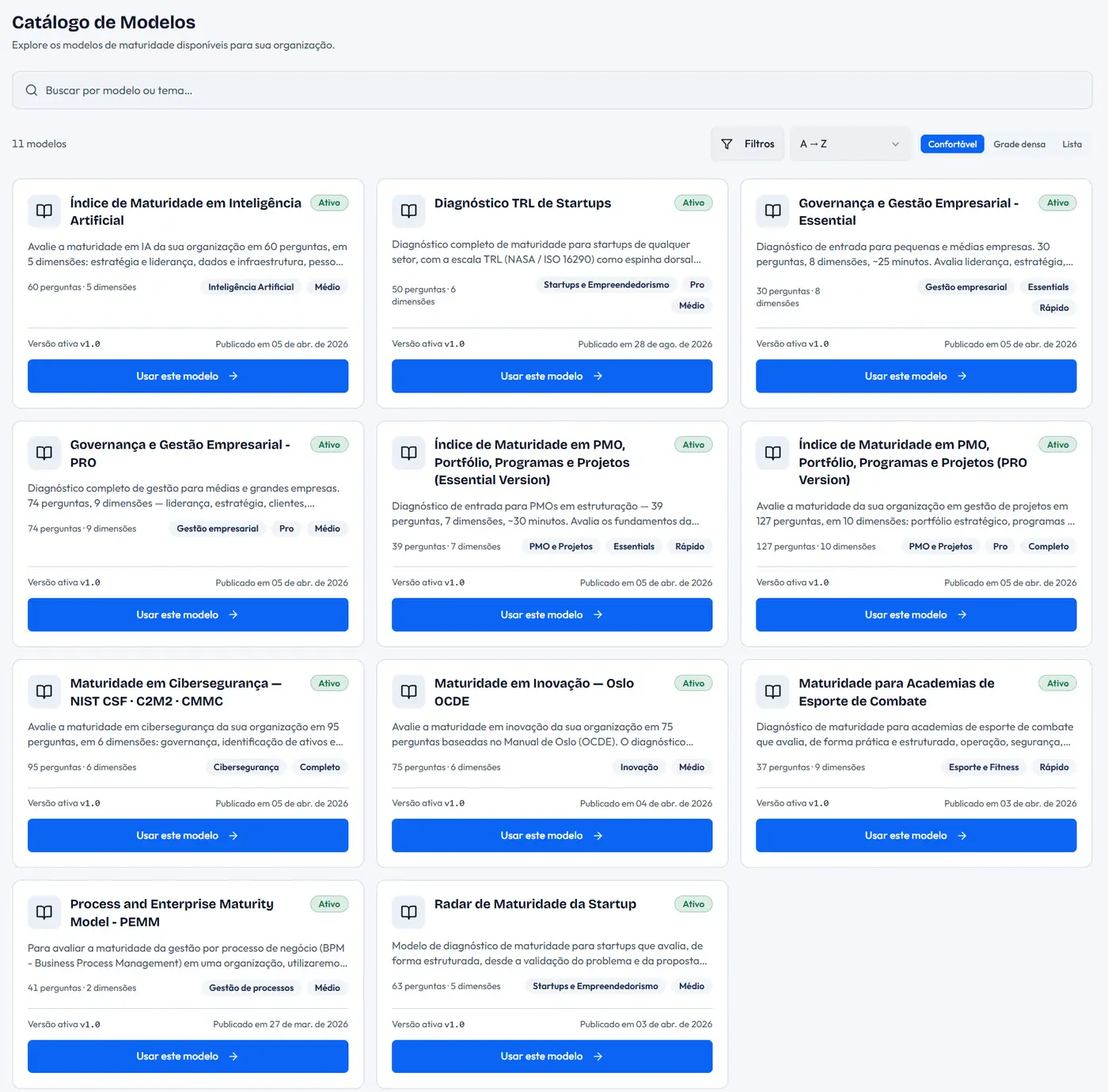
Task: Use the Cibersegurança NIST CSF model
Action: 188,836
